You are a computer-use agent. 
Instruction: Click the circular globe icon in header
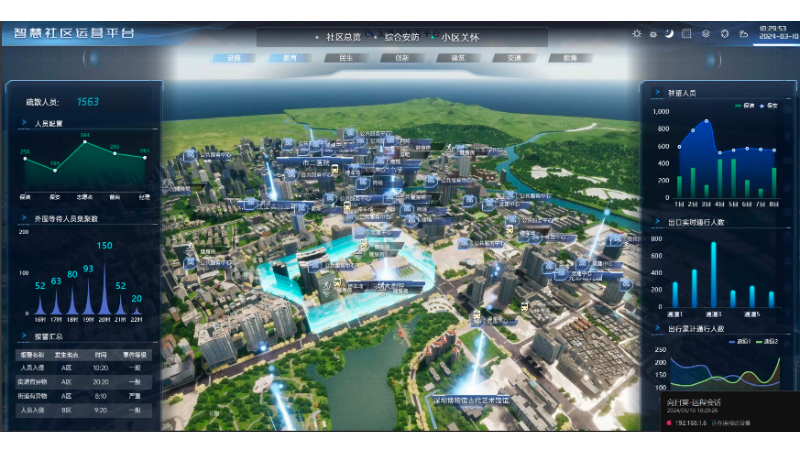click(724, 34)
